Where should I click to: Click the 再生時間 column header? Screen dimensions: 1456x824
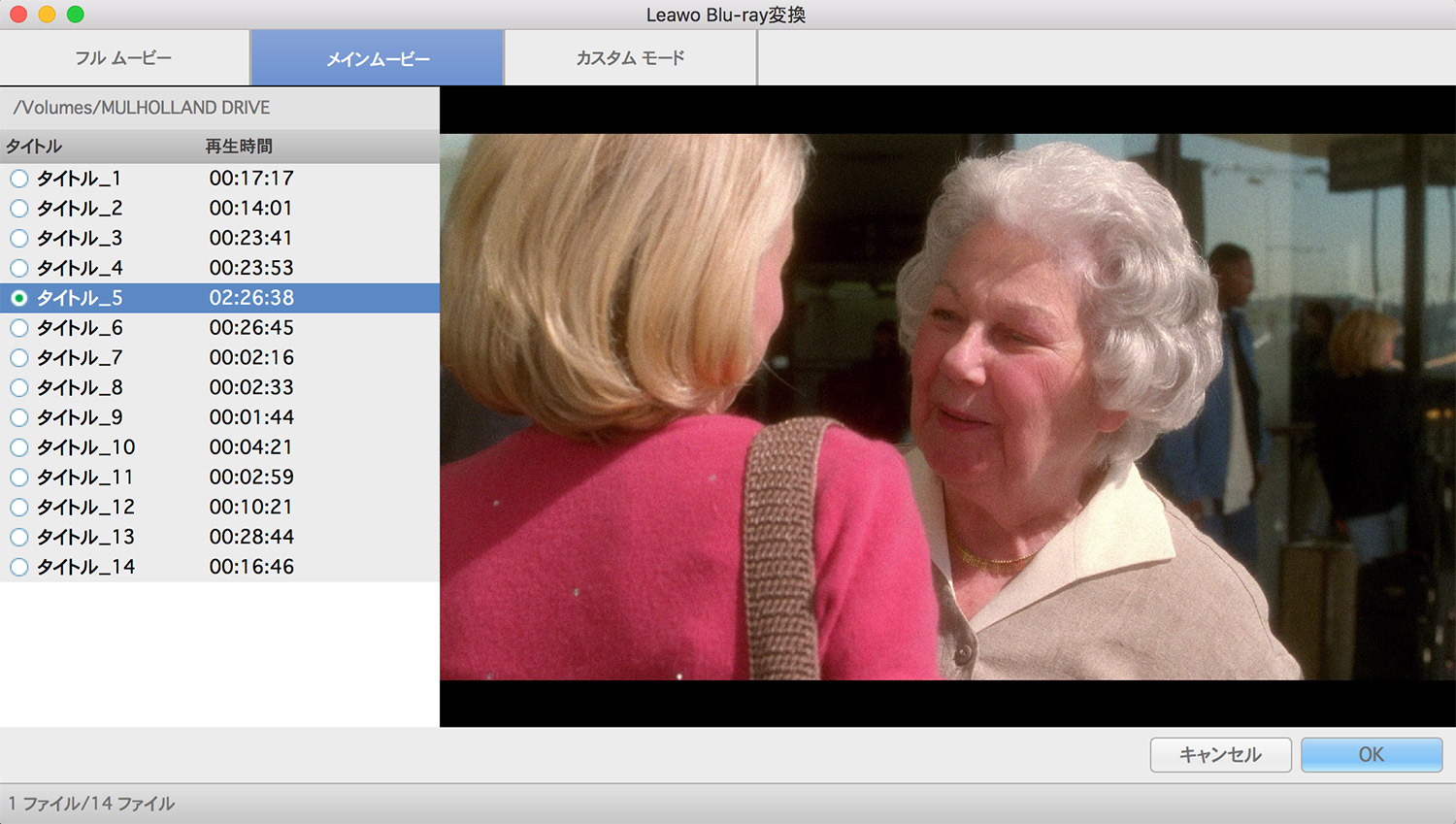click(x=239, y=147)
